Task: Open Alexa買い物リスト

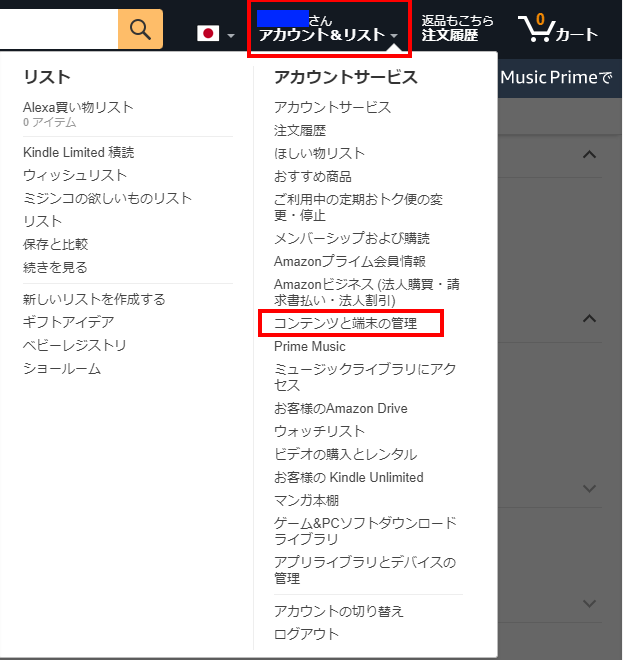Action: coord(78,108)
